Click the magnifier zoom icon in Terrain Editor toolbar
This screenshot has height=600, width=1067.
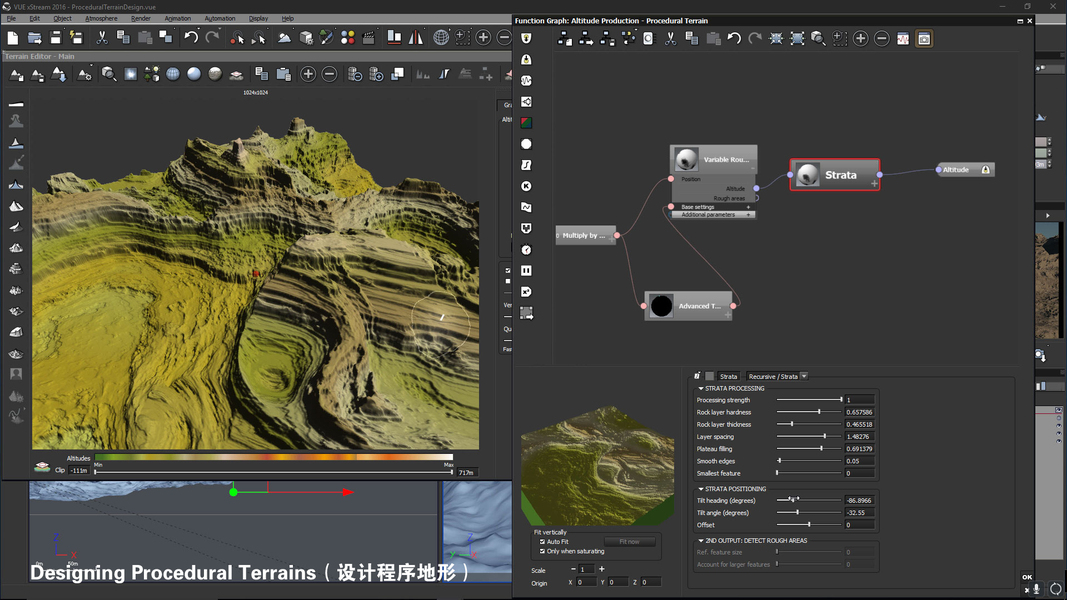coord(108,74)
